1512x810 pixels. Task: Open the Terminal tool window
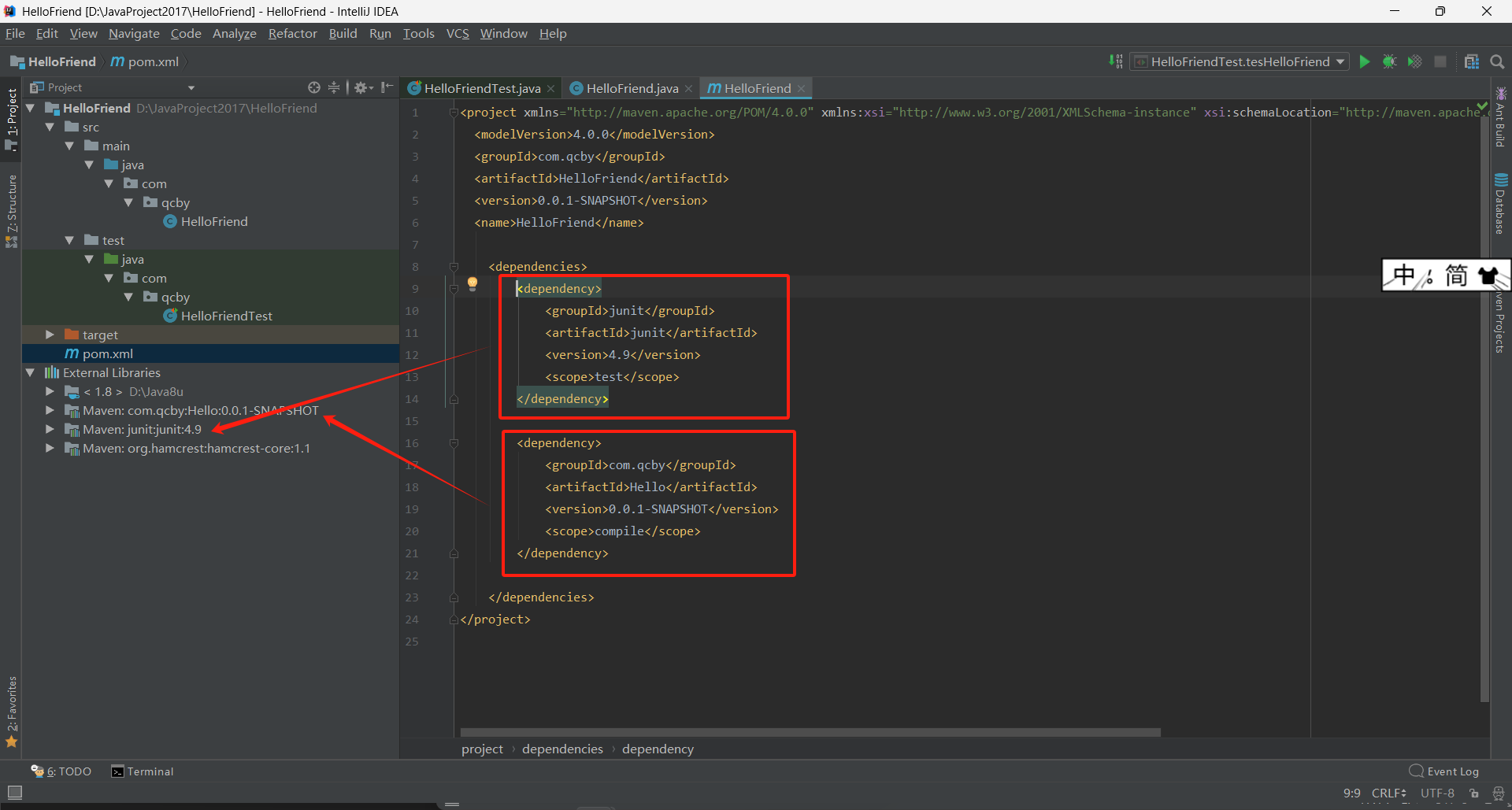click(143, 771)
